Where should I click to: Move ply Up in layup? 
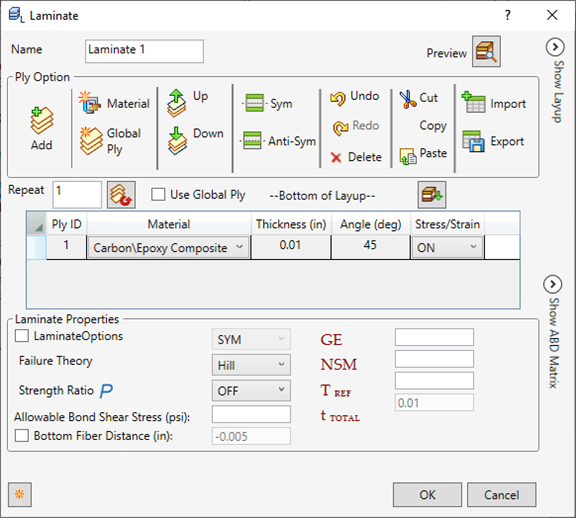177,103
